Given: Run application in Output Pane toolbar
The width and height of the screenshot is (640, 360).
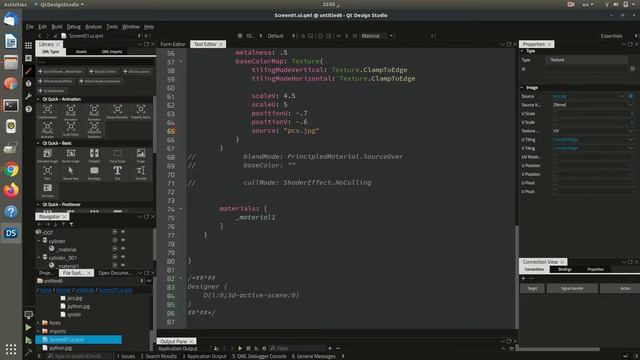Looking at the screenshot, I should coord(240,349).
